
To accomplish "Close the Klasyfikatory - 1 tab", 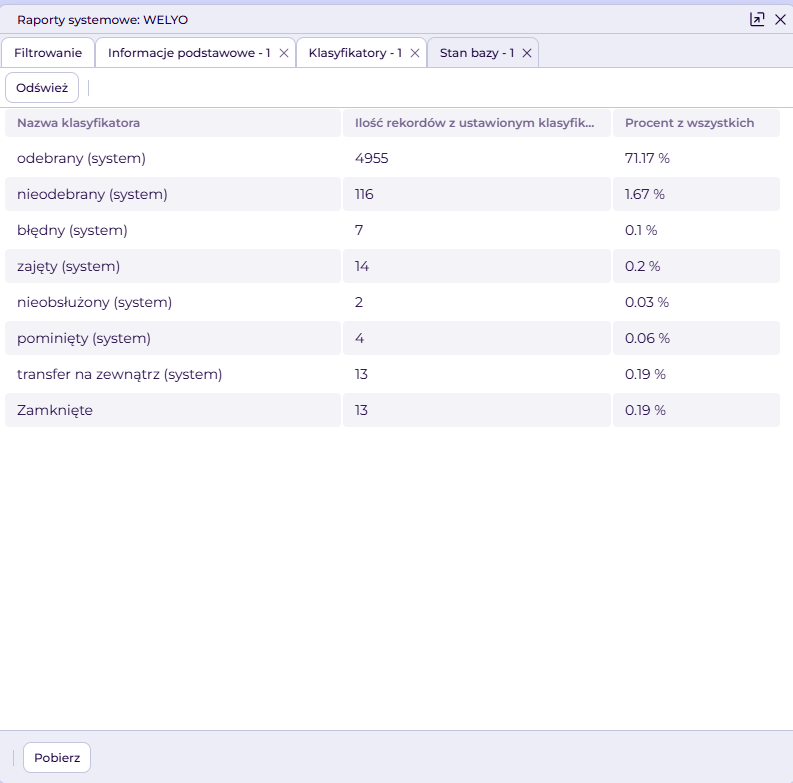I will click(x=415, y=53).
